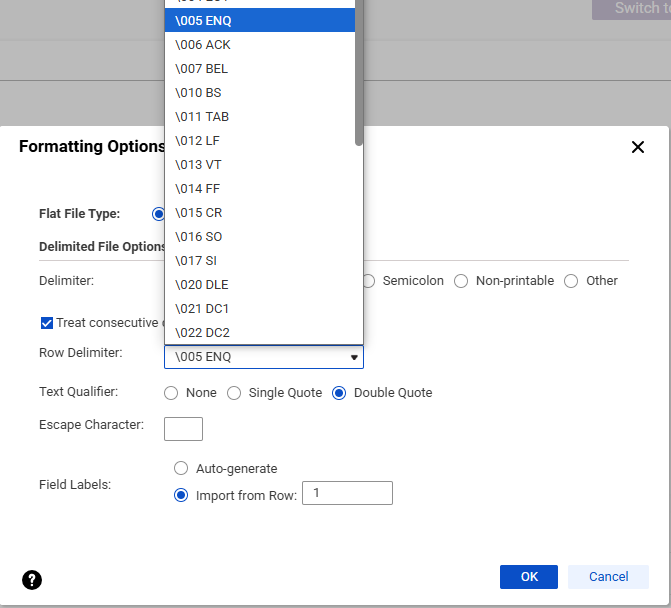The image size is (671, 608).
Task: Set Text Qualifier to None
Action: click(171, 393)
